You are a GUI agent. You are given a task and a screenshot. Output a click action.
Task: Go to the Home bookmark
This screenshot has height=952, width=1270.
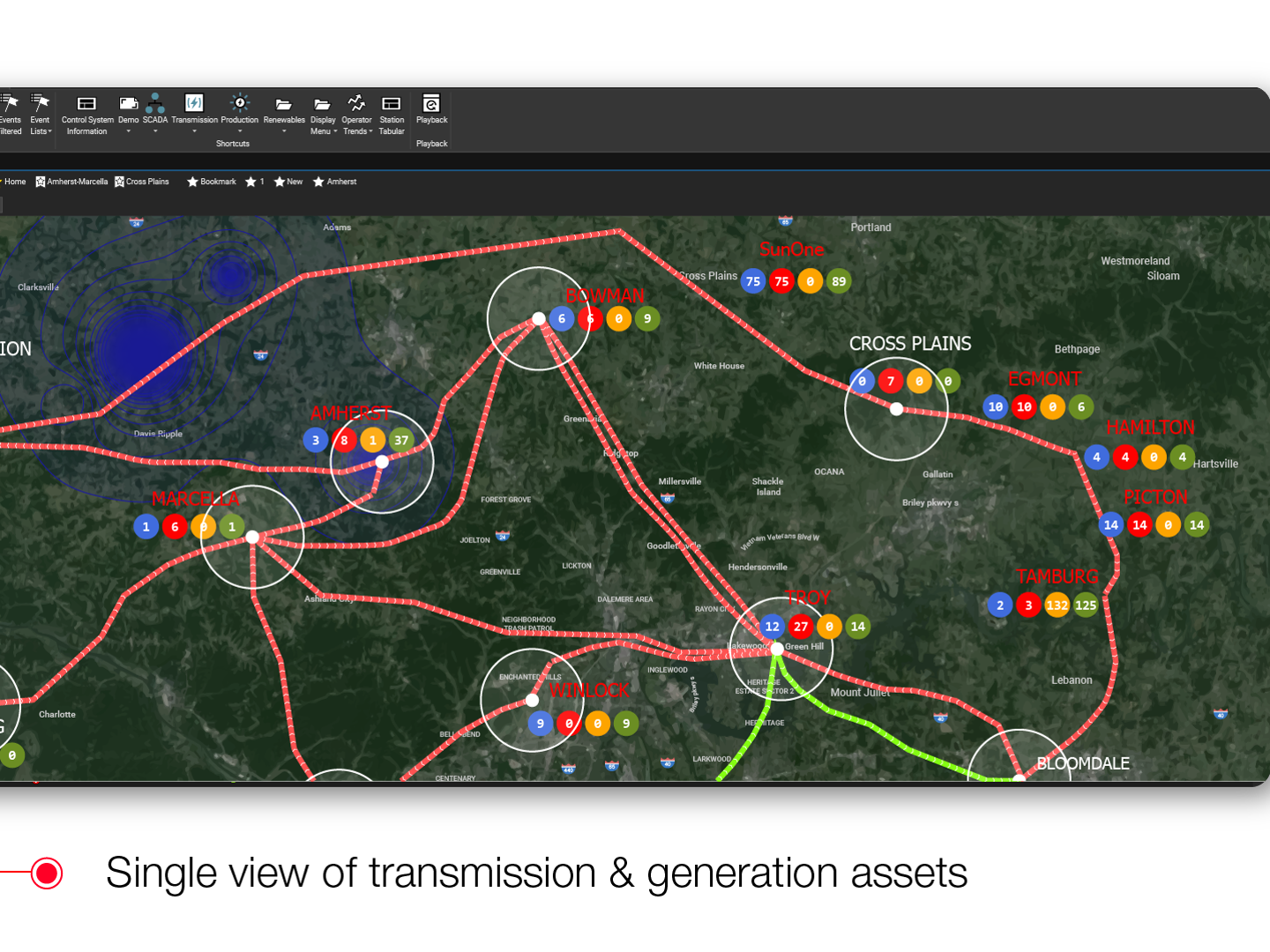click(x=13, y=182)
